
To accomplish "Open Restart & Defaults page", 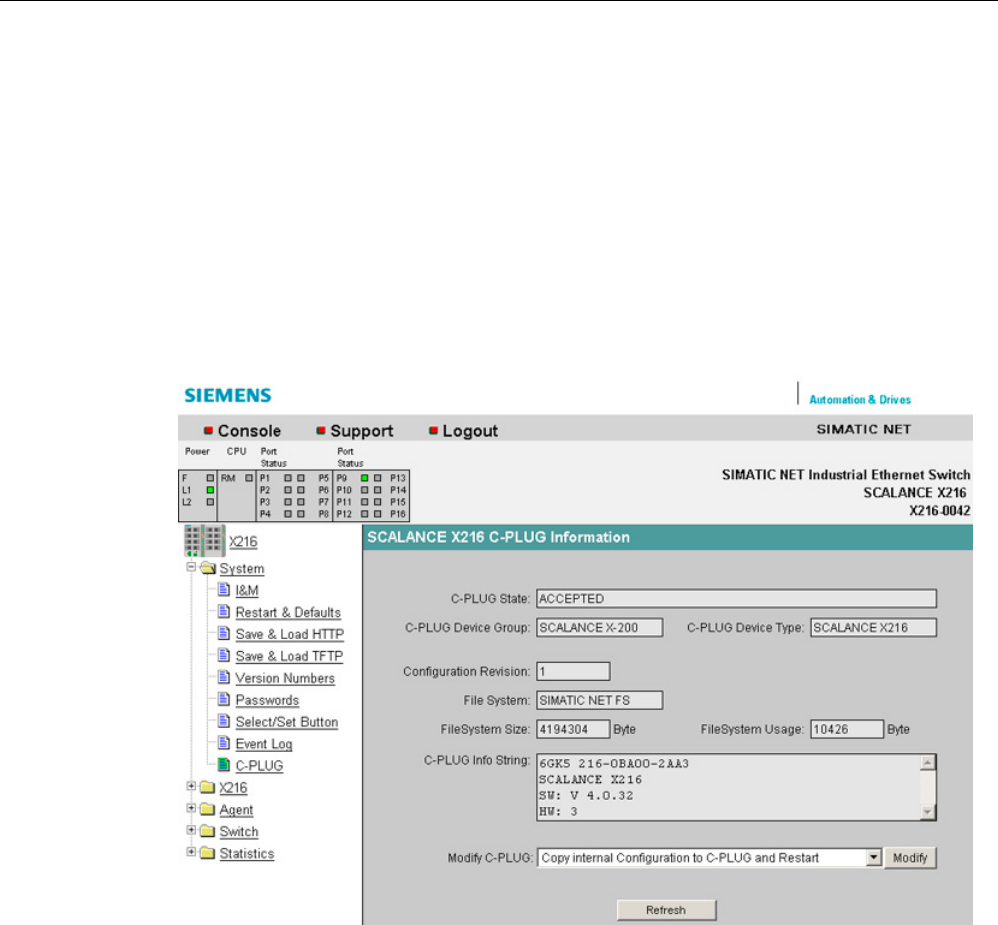I will 288,612.
